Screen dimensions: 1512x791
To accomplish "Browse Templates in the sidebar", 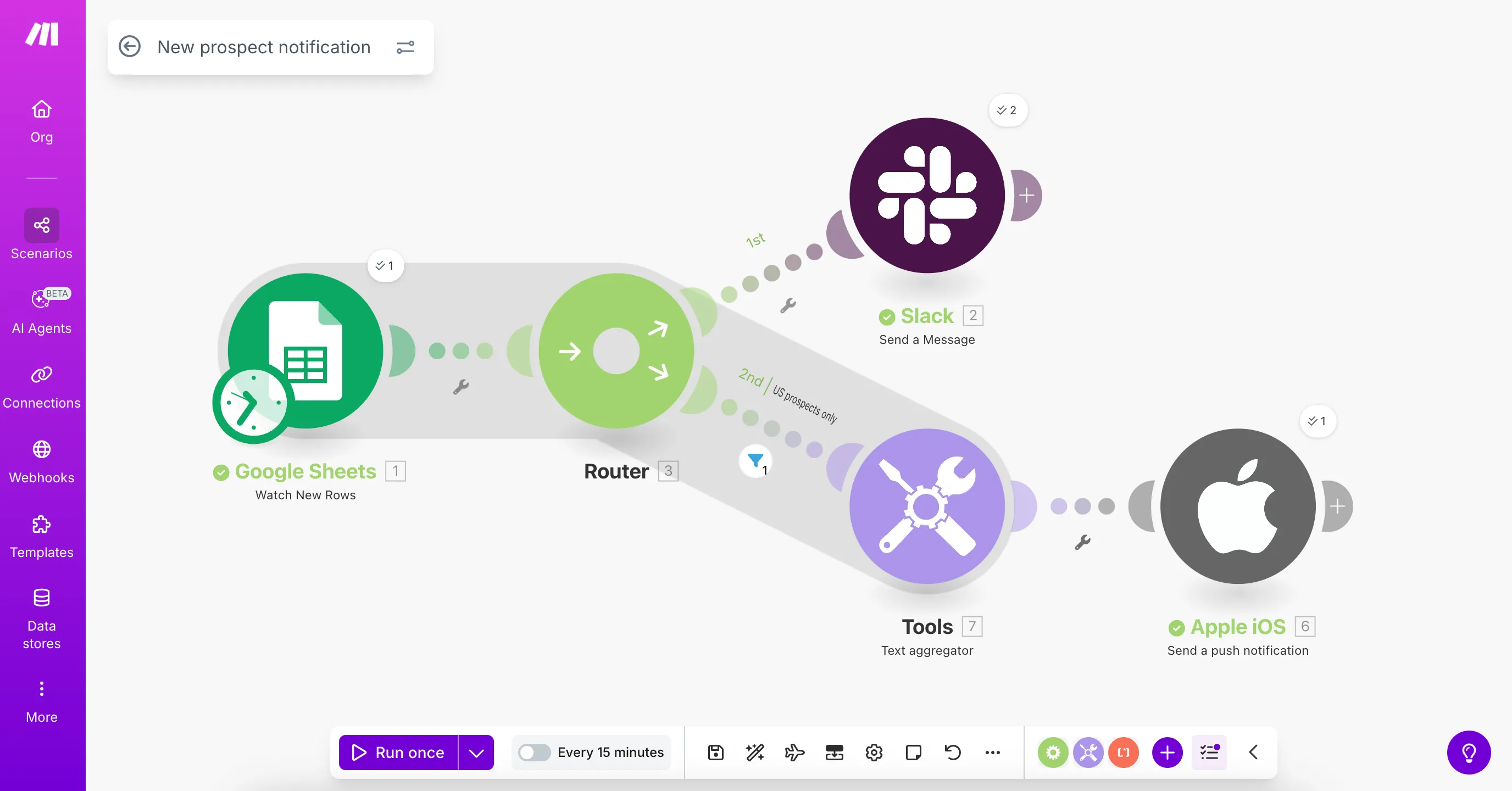I will click(x=42, y=536).
